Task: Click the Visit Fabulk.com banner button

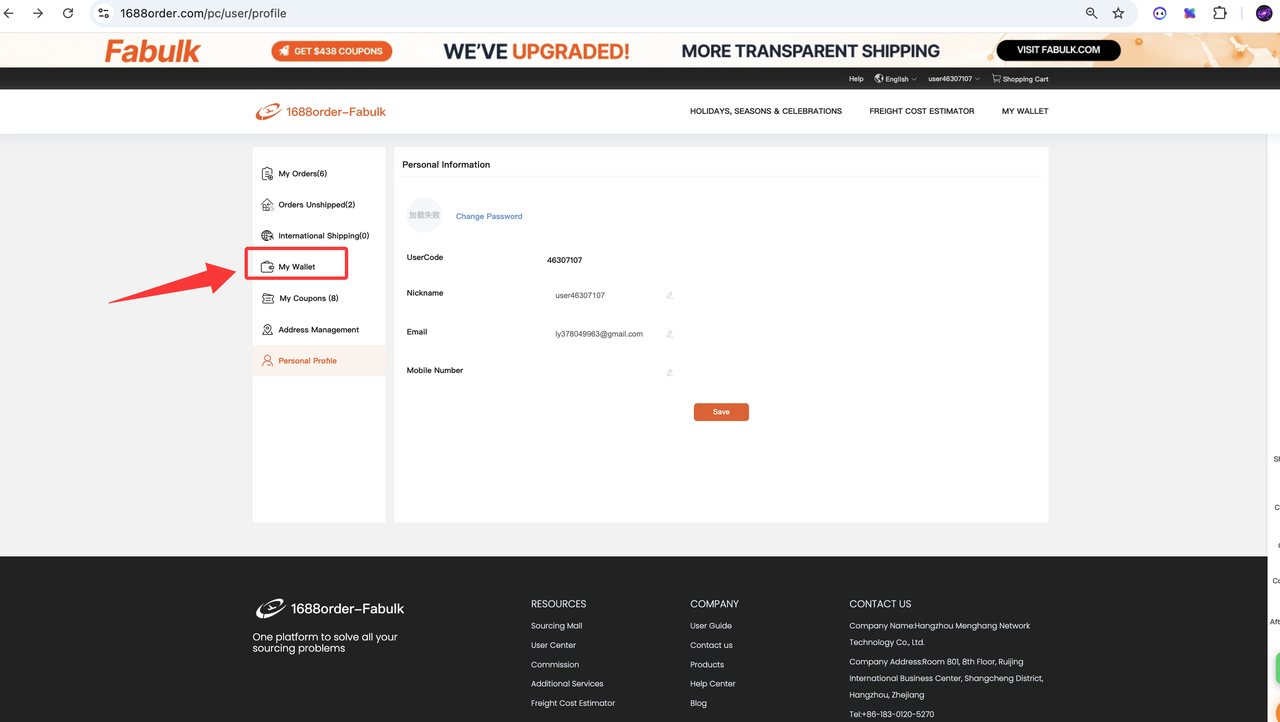Action: 1058,50
